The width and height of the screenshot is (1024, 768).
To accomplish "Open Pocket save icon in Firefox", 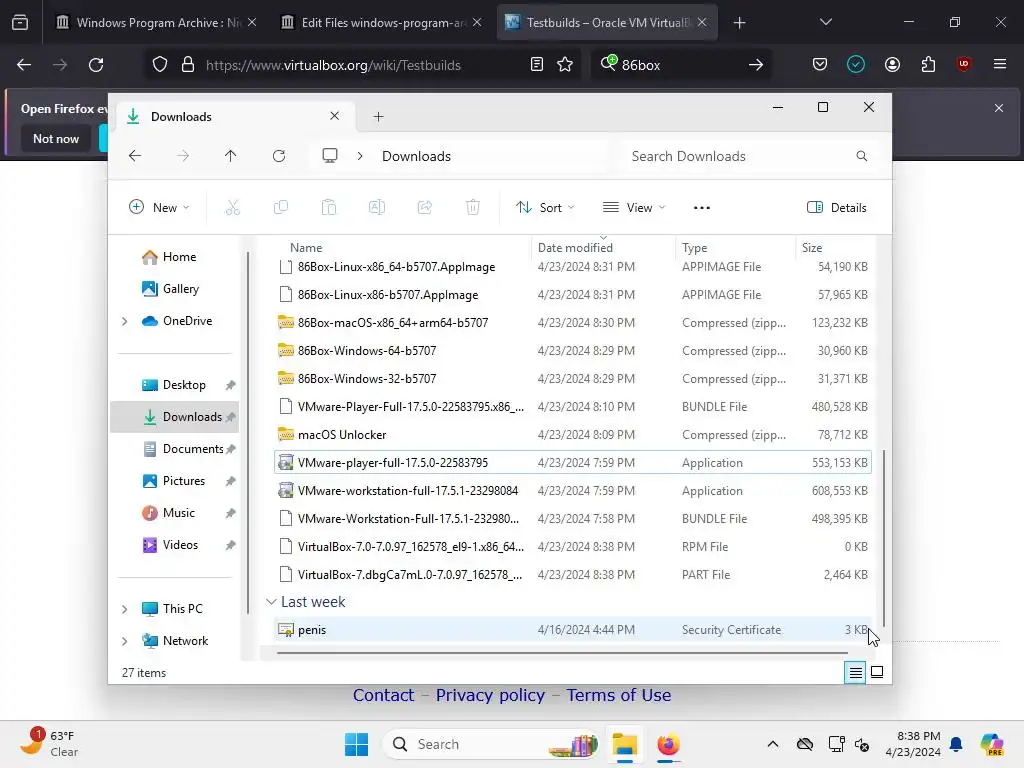I will (820, 65).
